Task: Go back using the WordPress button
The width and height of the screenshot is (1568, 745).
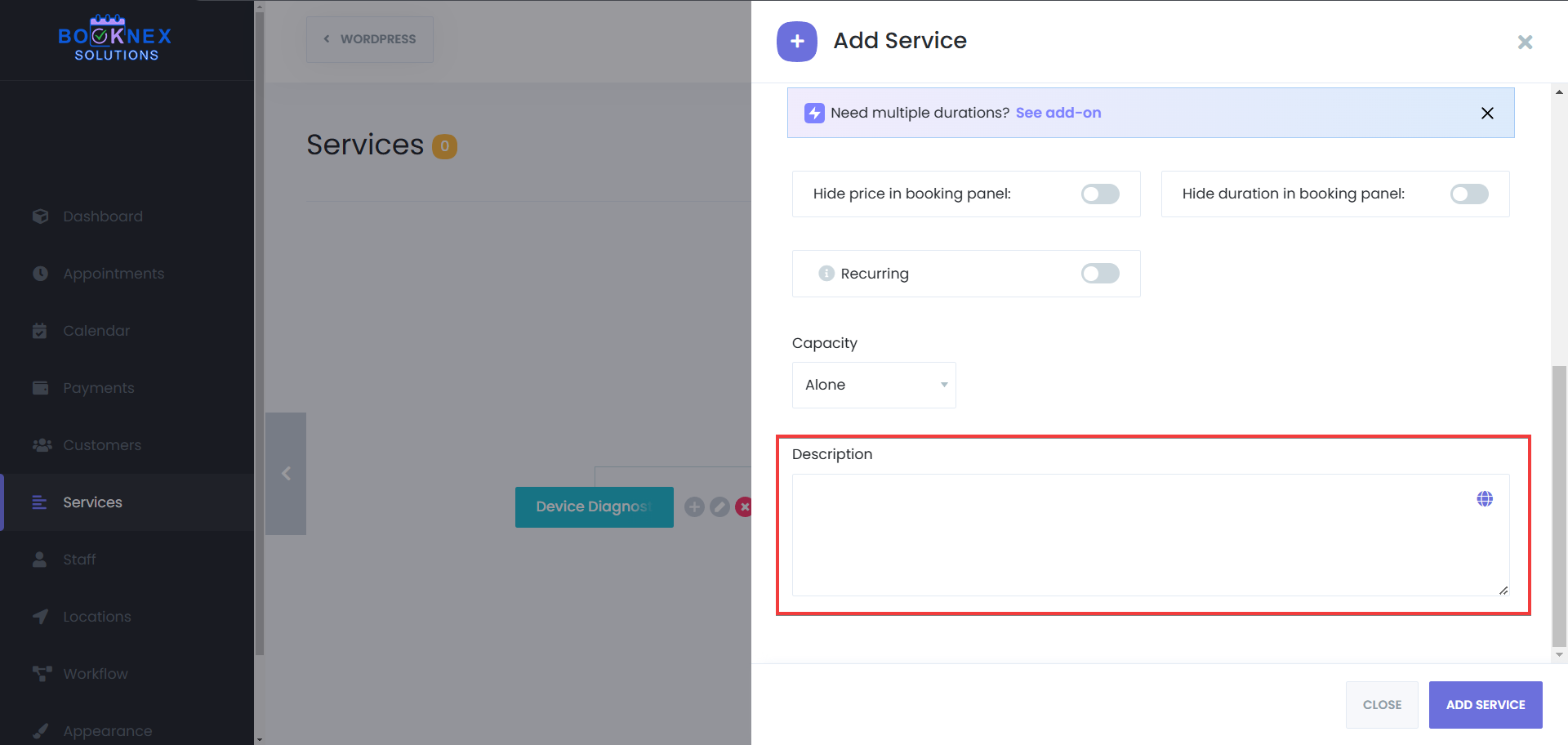Action: click(370, 39)
